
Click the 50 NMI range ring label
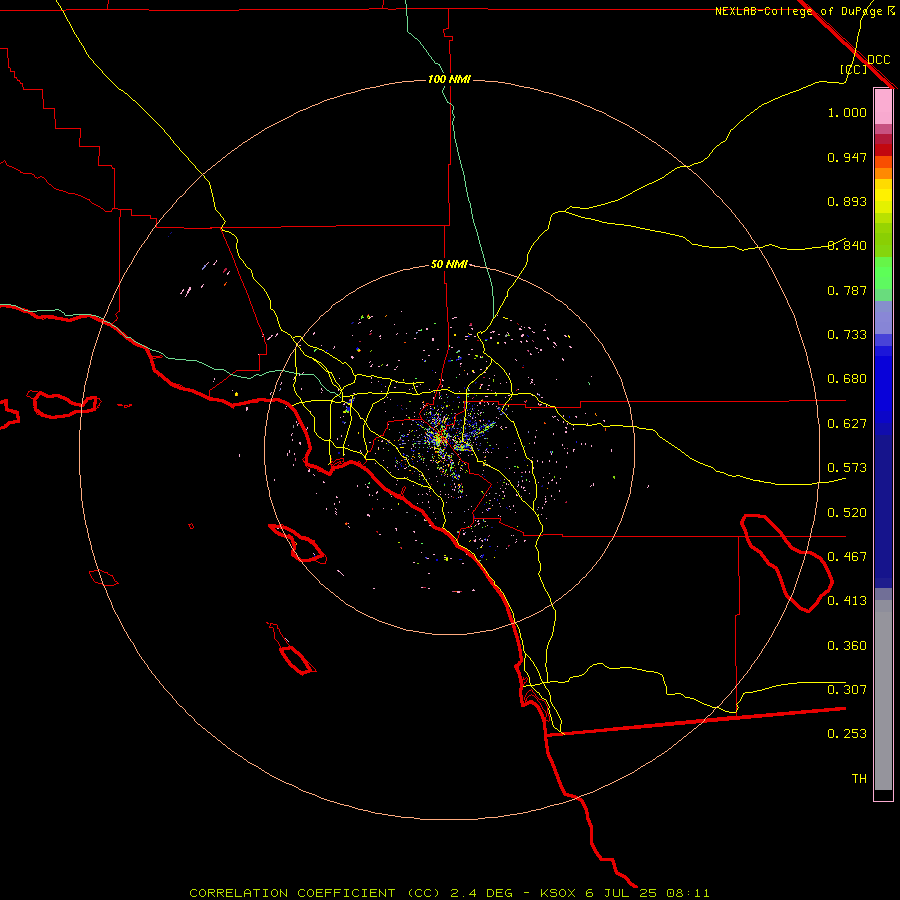point(449,264)
